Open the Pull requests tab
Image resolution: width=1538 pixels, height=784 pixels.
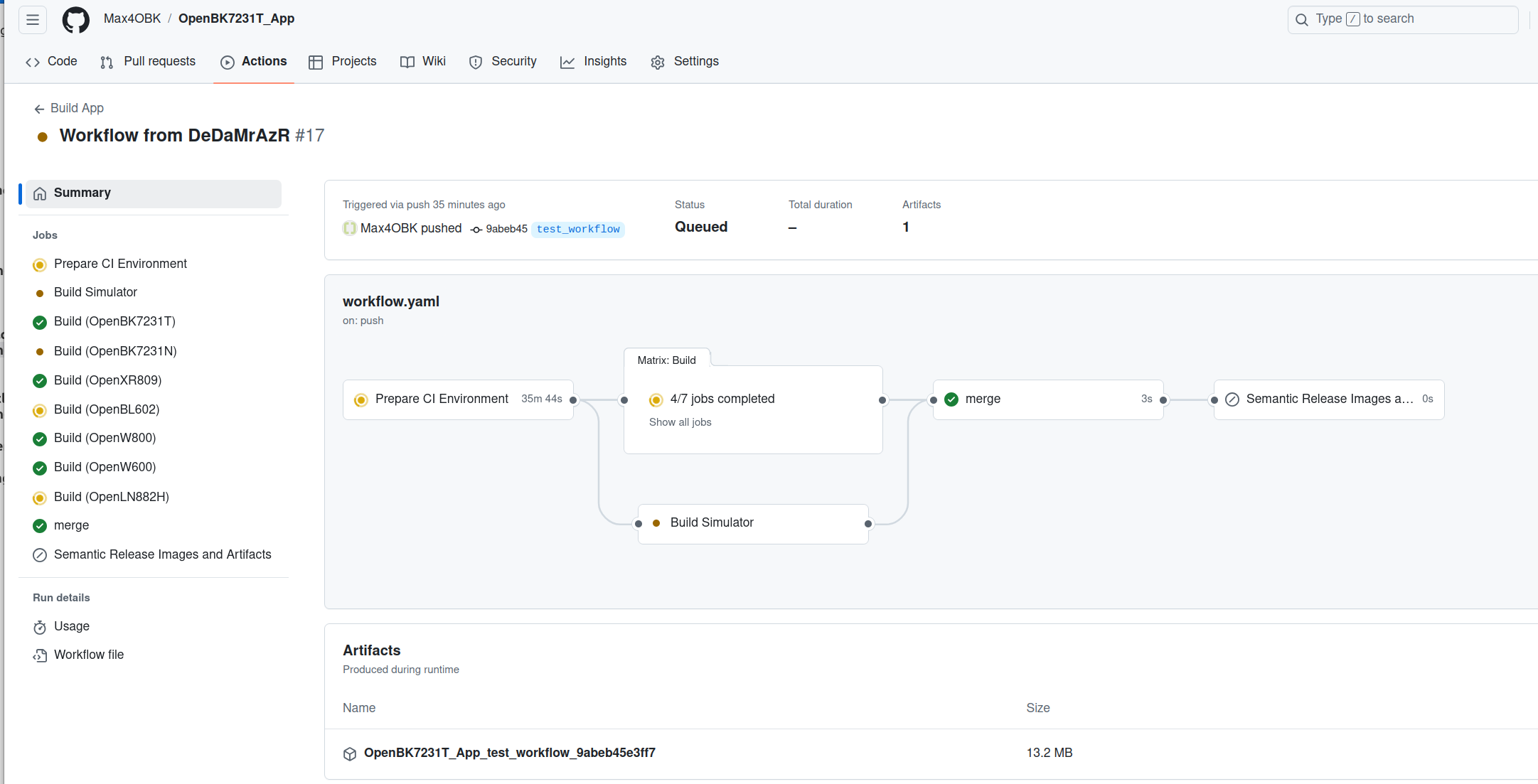pos(148,62)
